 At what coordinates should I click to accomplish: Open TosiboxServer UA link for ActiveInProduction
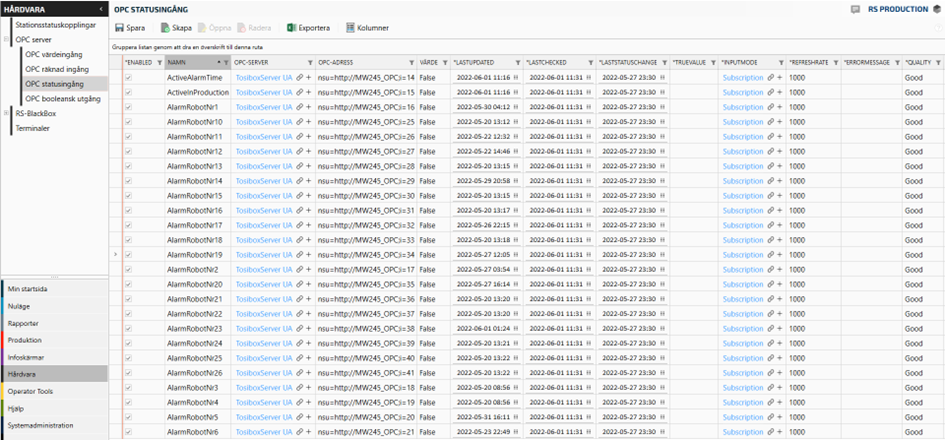pyautogui.click(x=263, y=92)
